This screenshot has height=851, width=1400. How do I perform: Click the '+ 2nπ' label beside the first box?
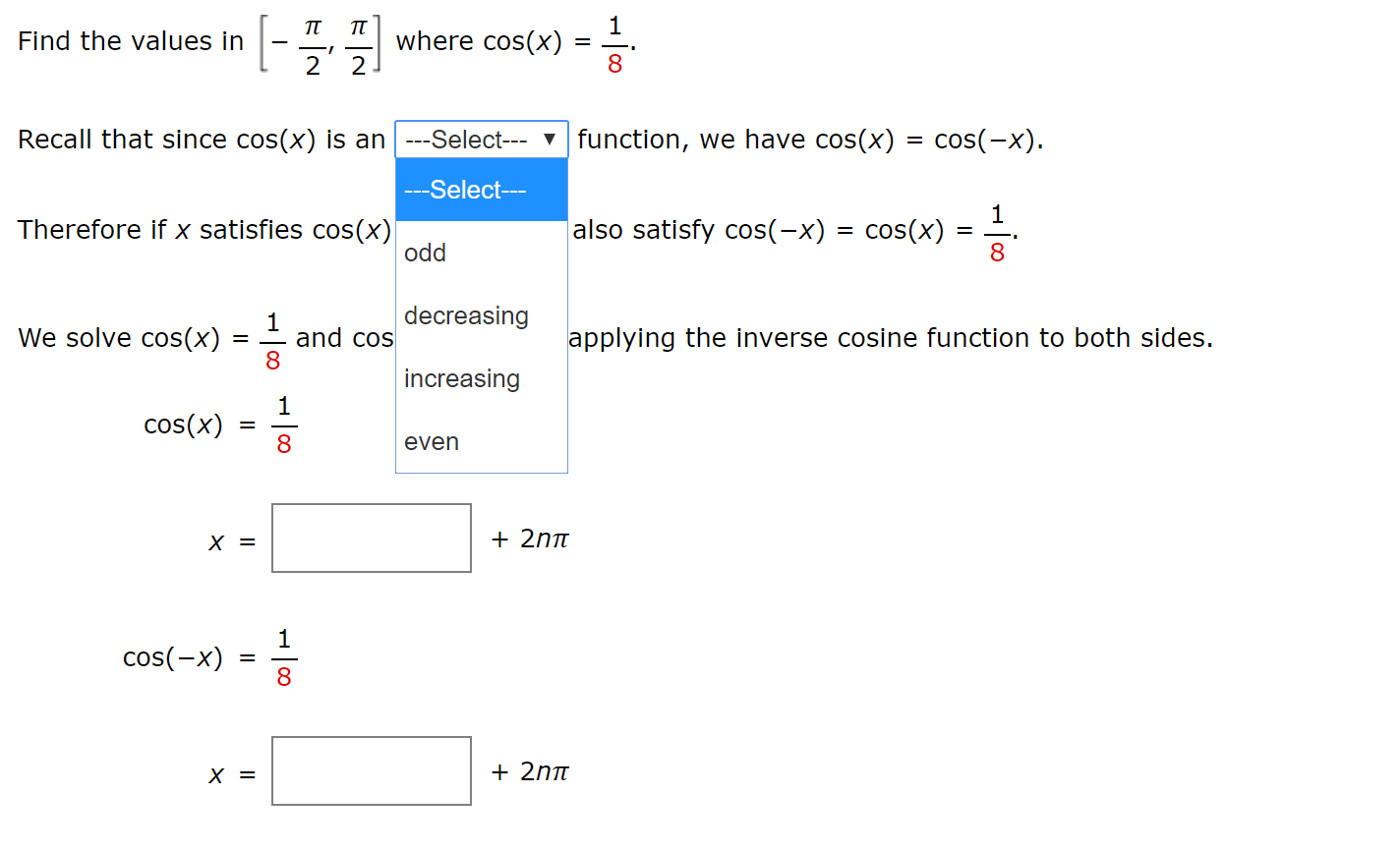pos(529,539)
